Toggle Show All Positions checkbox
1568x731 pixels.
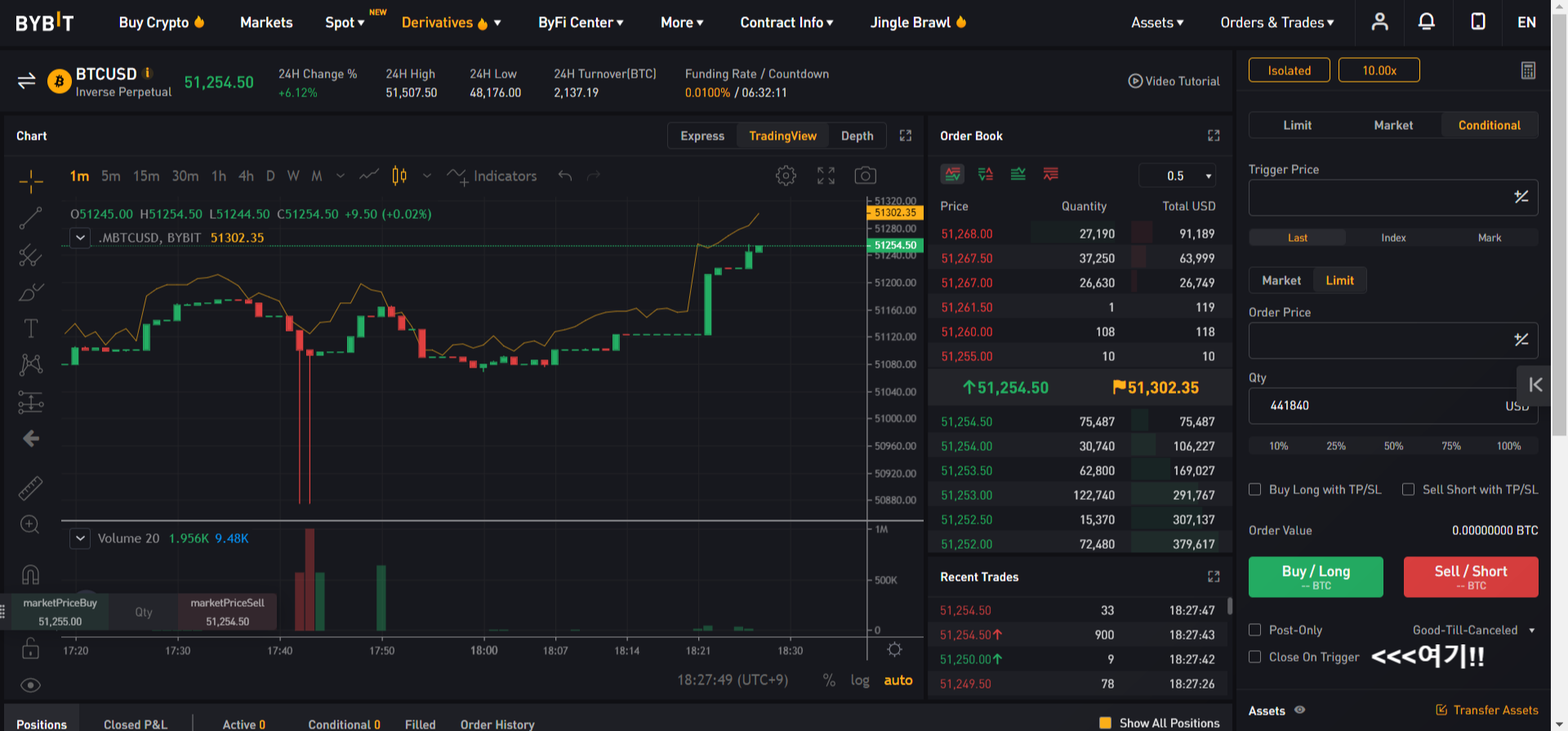tap(1105, 723)
